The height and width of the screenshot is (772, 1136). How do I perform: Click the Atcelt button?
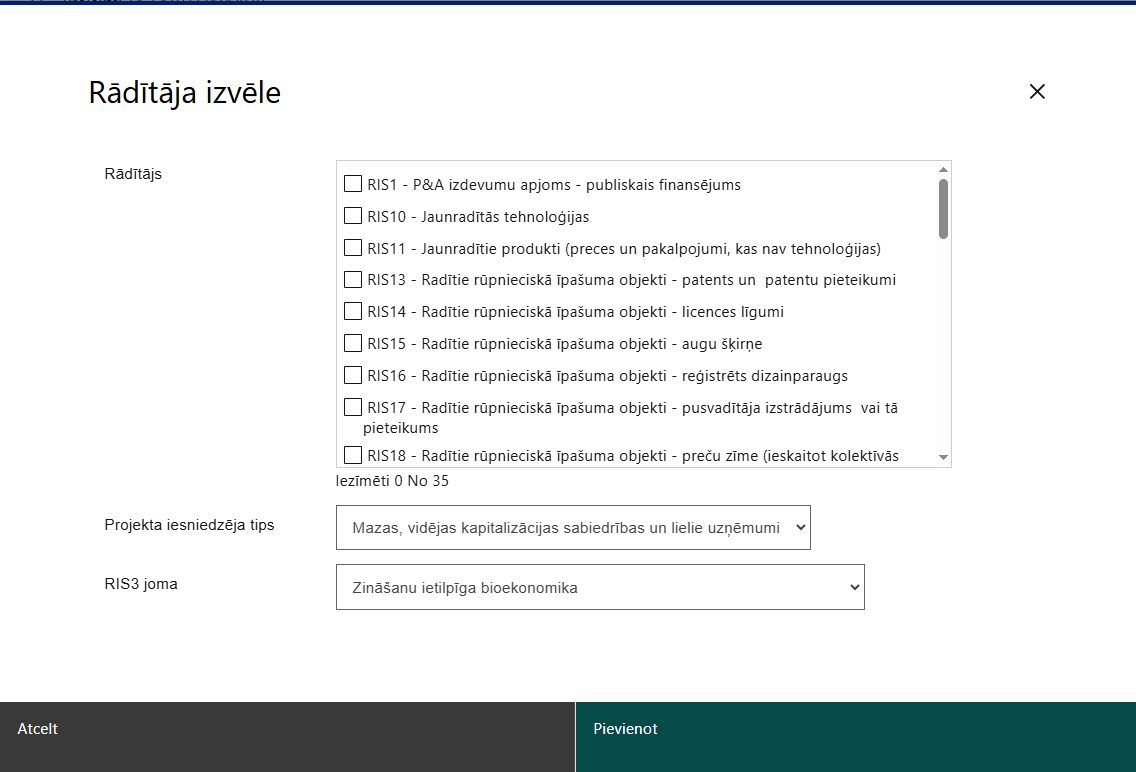288,737
